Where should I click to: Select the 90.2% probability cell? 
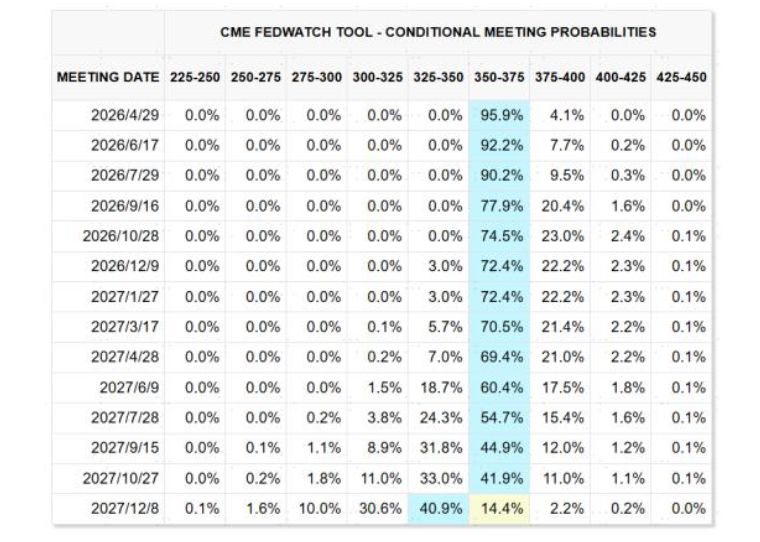pos(501,175)
